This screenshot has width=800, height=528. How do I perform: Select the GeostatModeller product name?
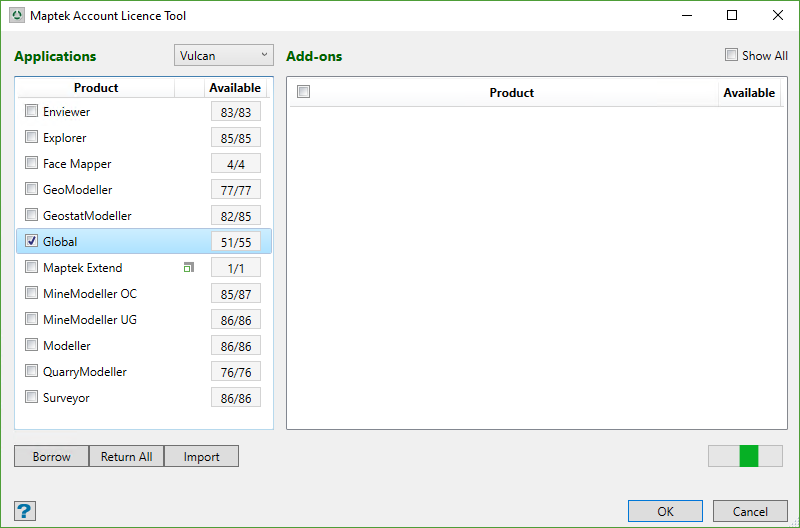coord(87,216)
